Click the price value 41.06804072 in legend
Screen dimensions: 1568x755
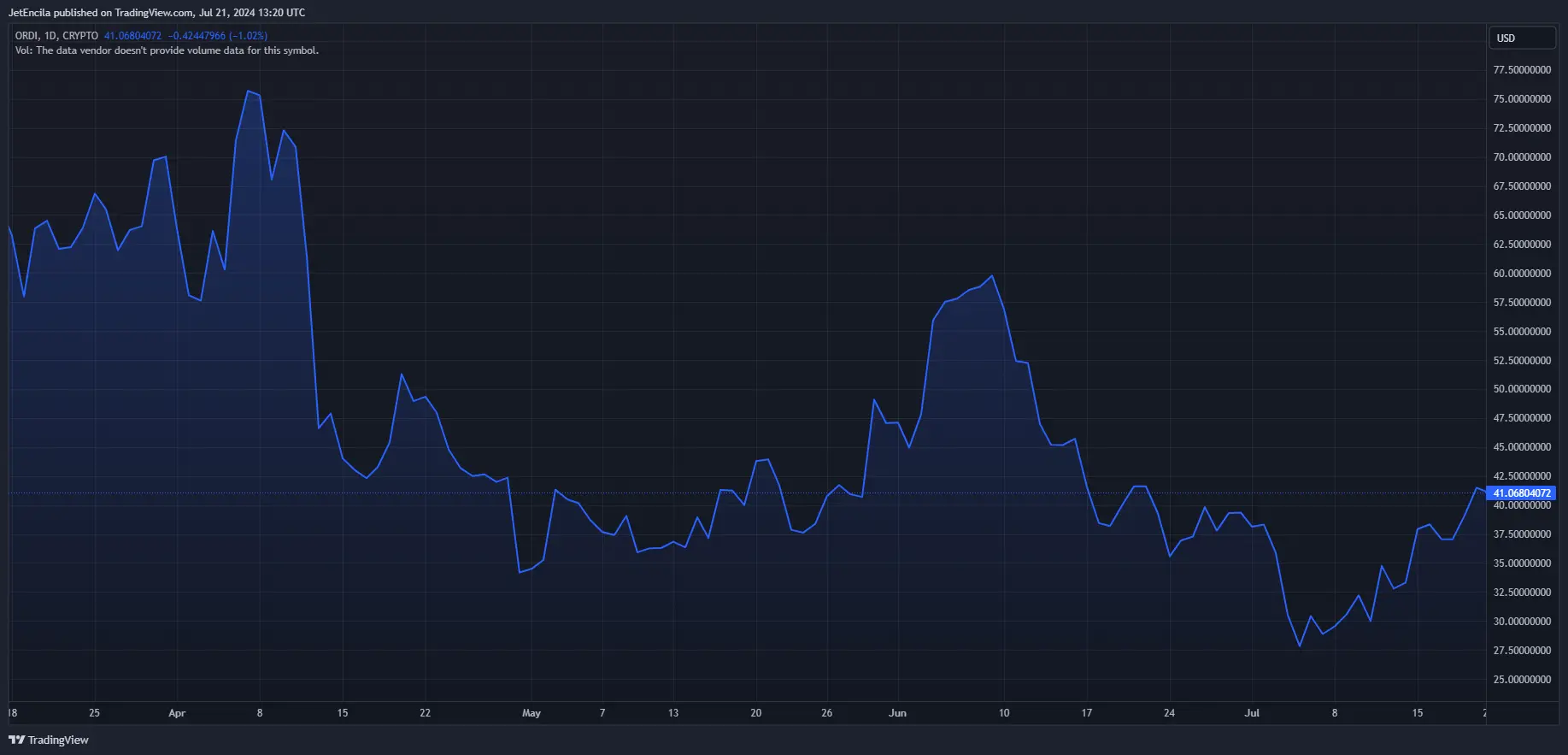tap(132, 36)
